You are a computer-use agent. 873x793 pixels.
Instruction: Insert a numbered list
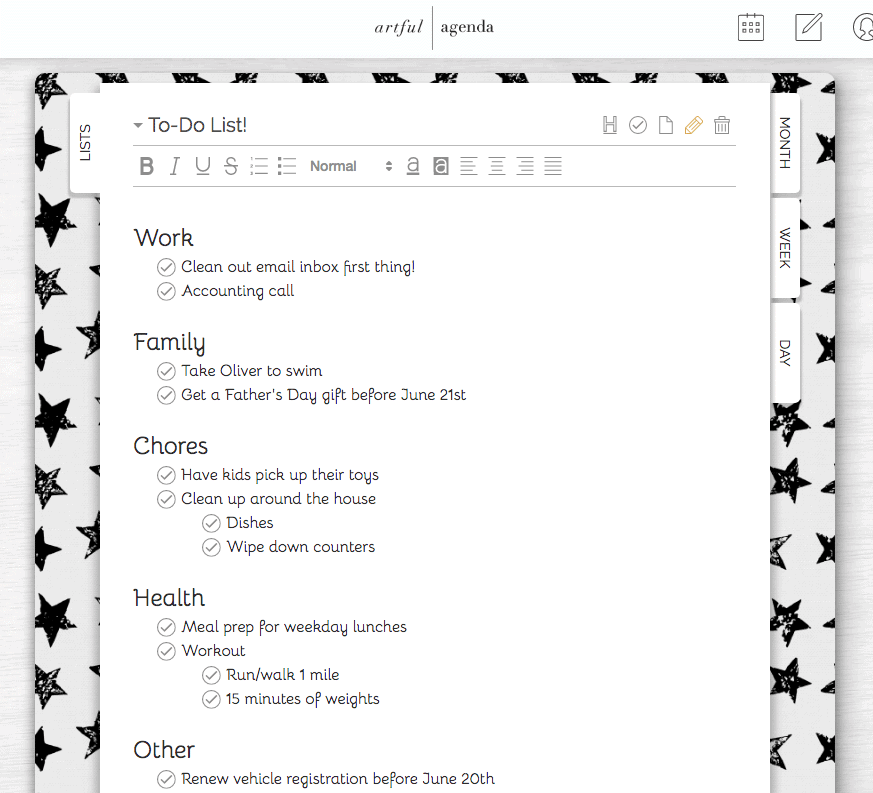coord(259,166)
